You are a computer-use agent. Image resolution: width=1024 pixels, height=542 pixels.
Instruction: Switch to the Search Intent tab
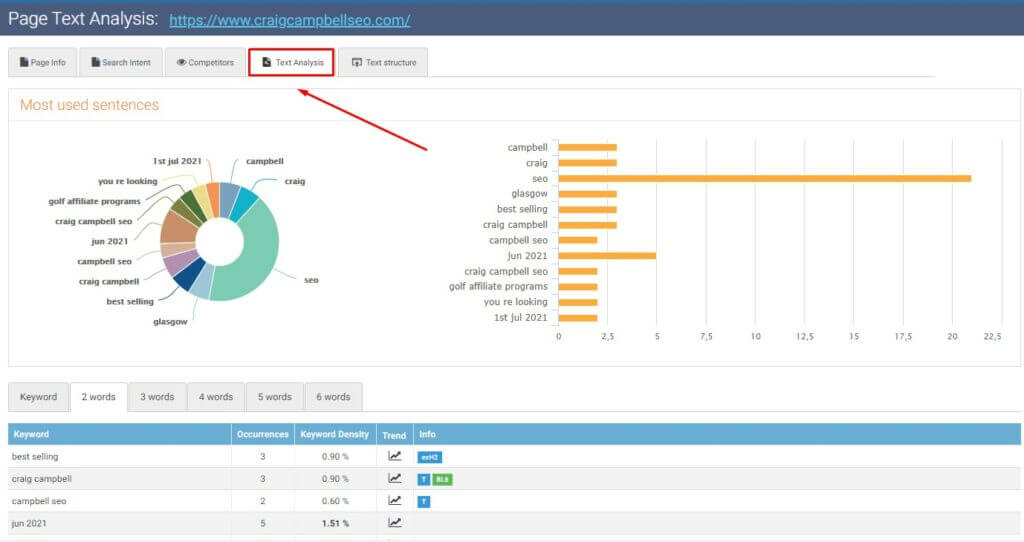coord(121,62)
